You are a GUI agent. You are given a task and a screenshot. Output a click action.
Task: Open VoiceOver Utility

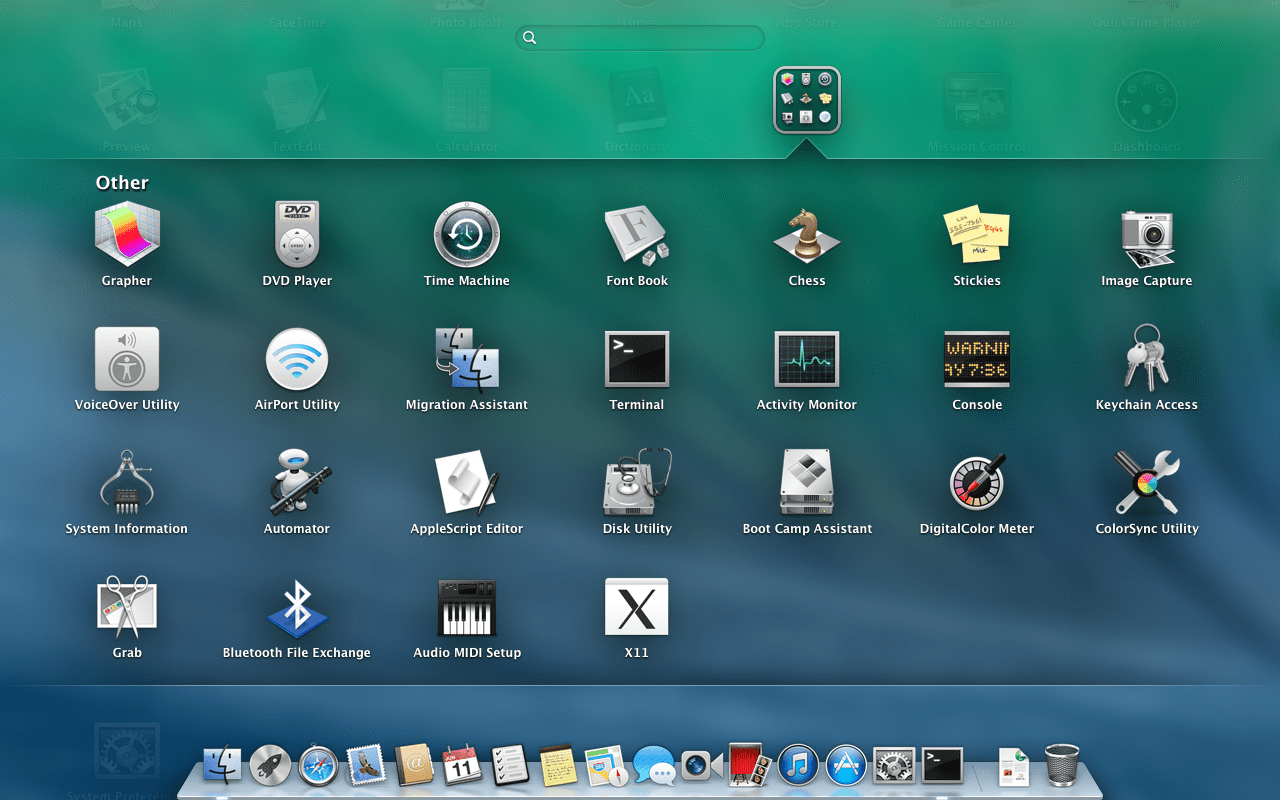[127, 359]
